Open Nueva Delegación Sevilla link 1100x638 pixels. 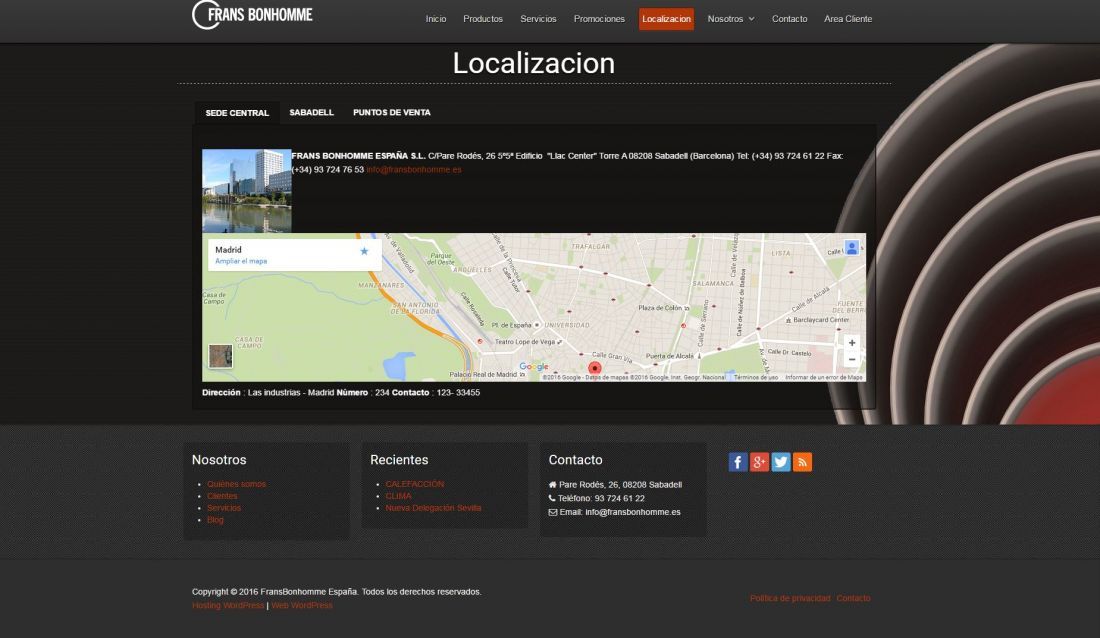pos(433,508)
